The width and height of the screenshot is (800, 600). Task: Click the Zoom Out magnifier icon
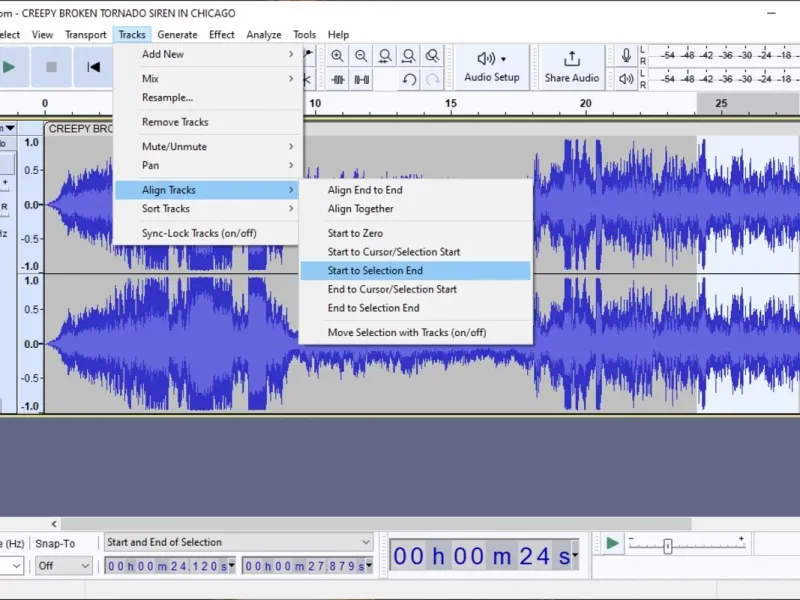pos(361,56)
